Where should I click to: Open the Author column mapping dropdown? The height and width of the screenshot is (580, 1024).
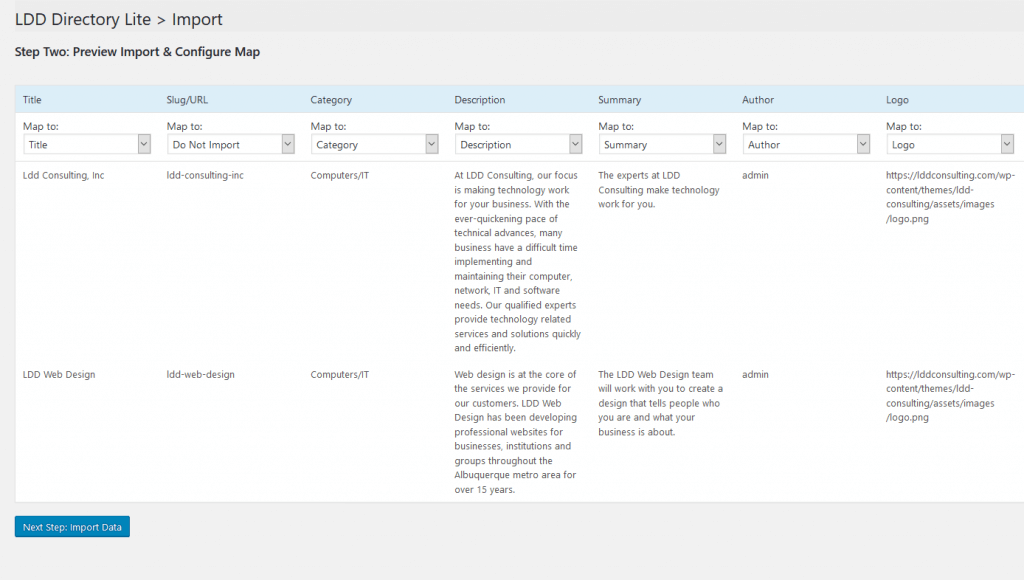pos(806,144)
